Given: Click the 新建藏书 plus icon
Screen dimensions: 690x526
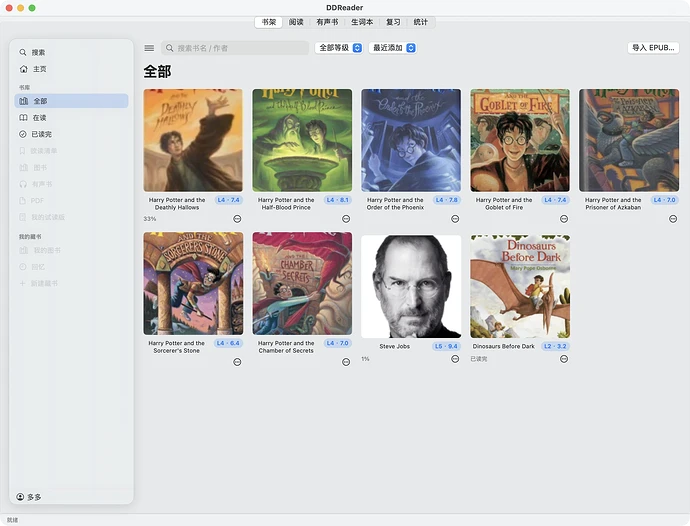Looking at the screenshot, I should (22, 283).
